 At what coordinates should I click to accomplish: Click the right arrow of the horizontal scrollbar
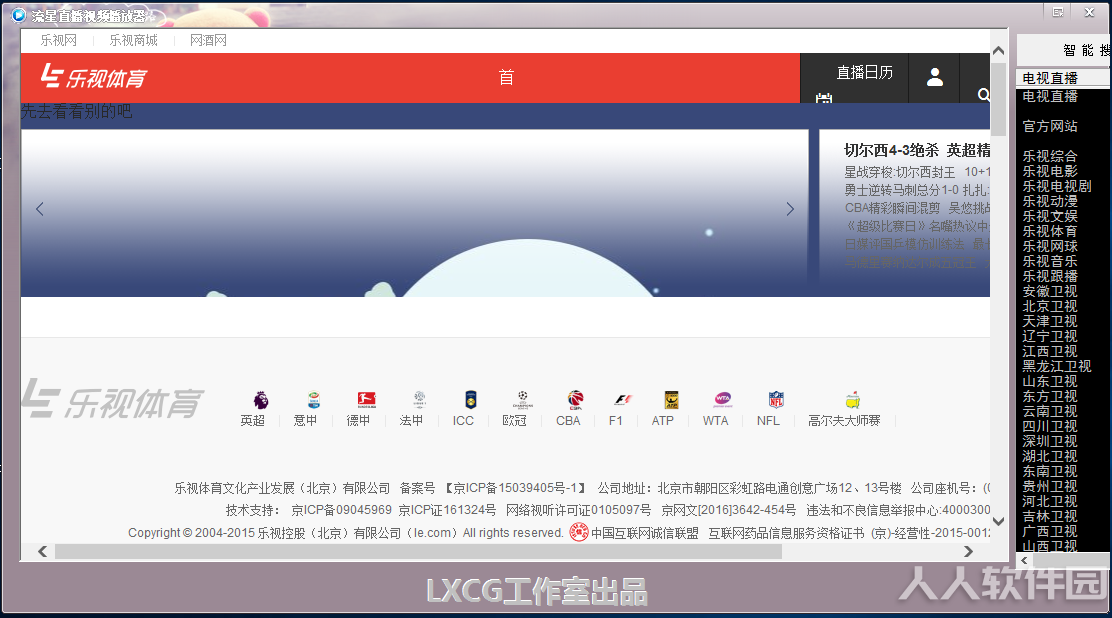tap(969, 551)
